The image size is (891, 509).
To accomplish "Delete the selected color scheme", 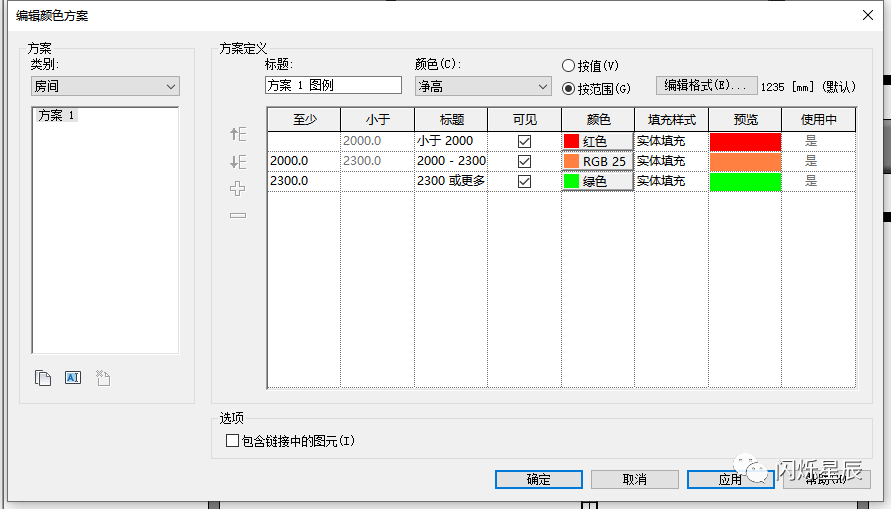I will [103, 378].
